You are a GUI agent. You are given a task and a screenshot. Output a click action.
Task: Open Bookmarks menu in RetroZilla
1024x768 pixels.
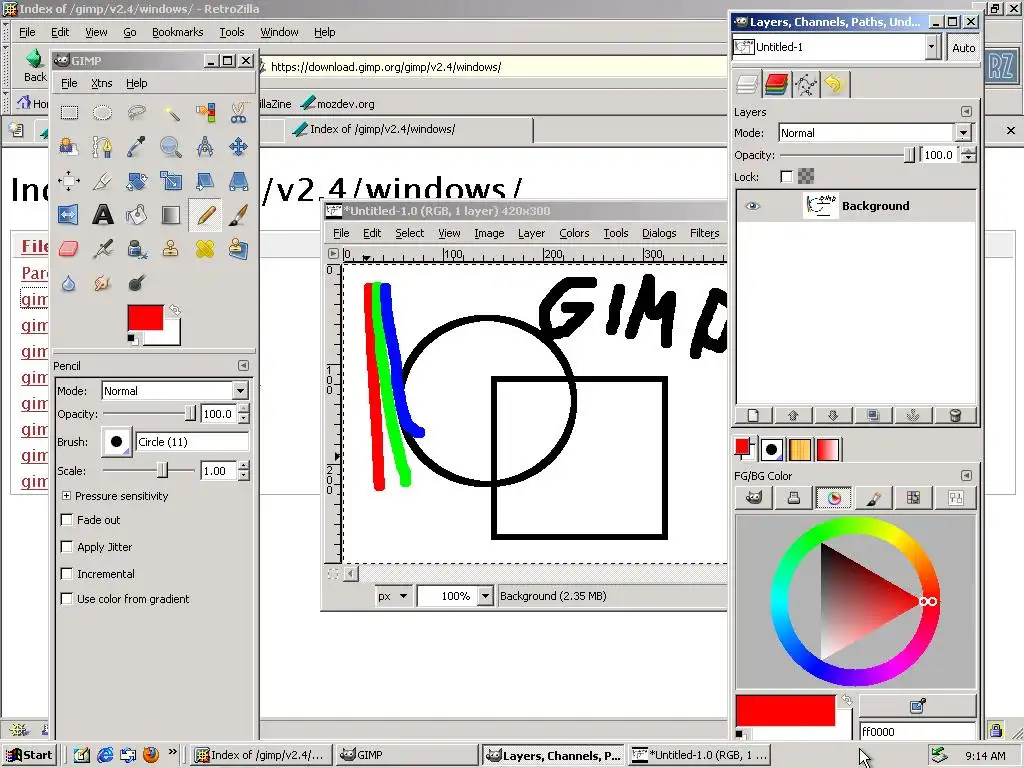[177, 32]
